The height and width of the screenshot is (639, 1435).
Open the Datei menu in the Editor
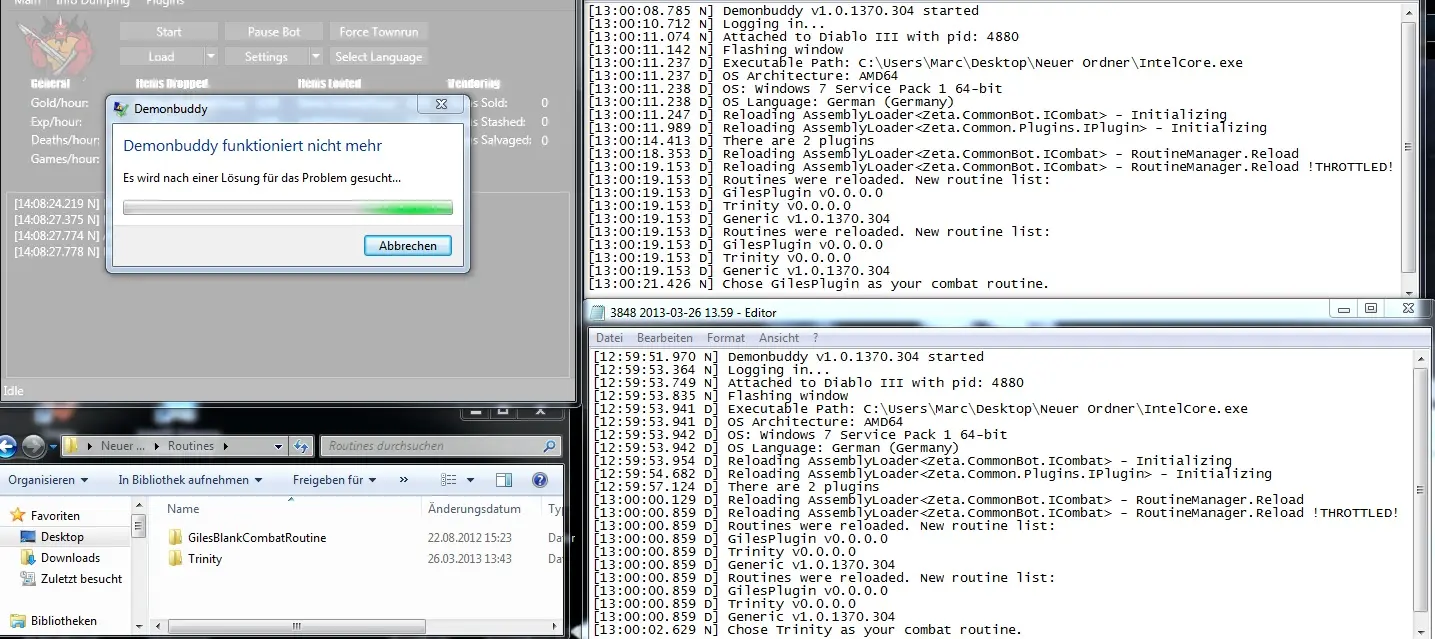click(609, 338)
